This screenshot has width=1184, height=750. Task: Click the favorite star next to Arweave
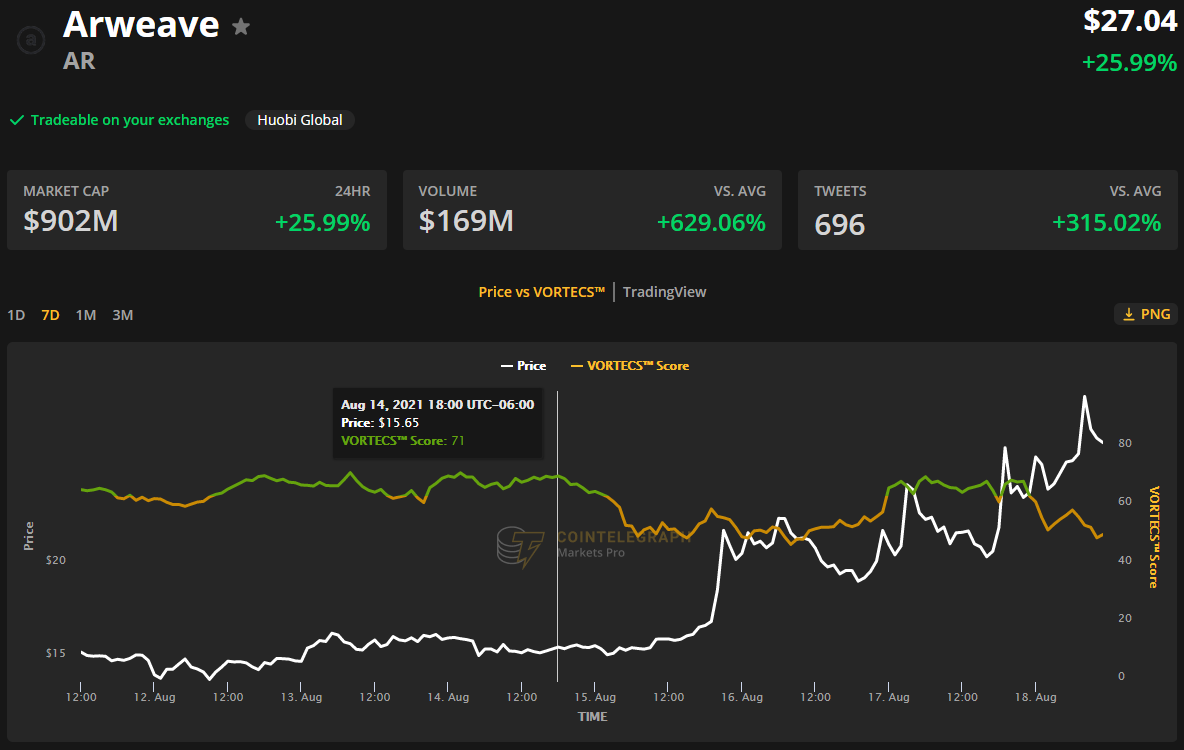point(241,27)
